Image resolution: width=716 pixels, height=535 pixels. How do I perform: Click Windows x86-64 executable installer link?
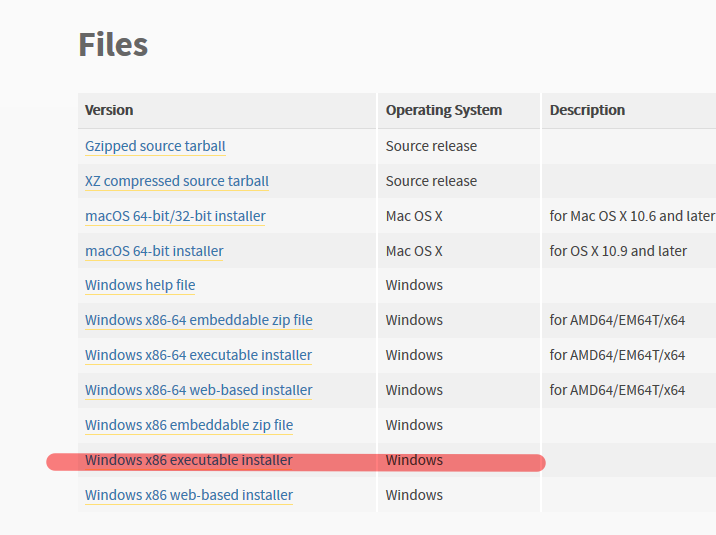(198, 355)
